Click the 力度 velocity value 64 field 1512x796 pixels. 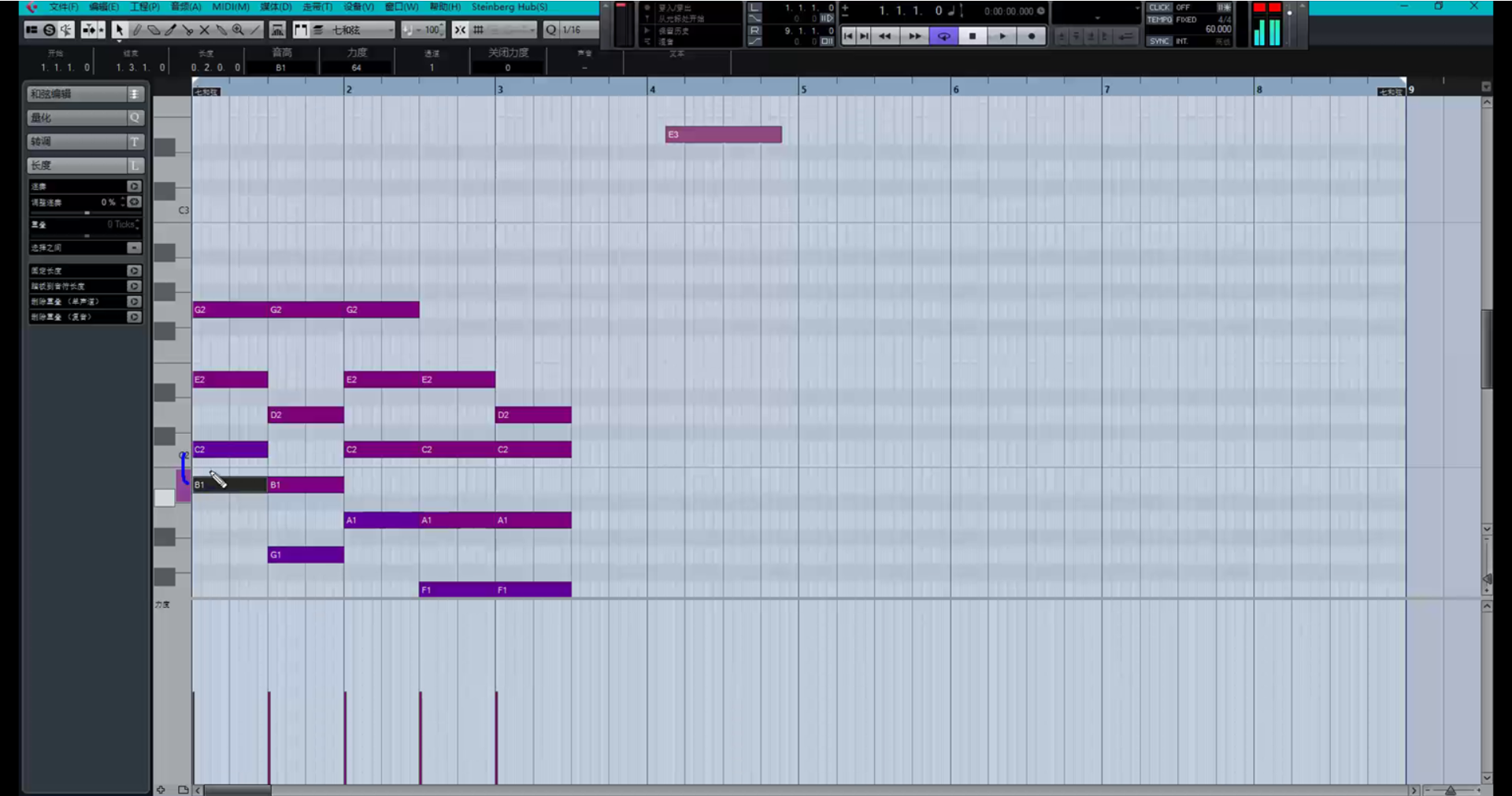click(356, 68)
